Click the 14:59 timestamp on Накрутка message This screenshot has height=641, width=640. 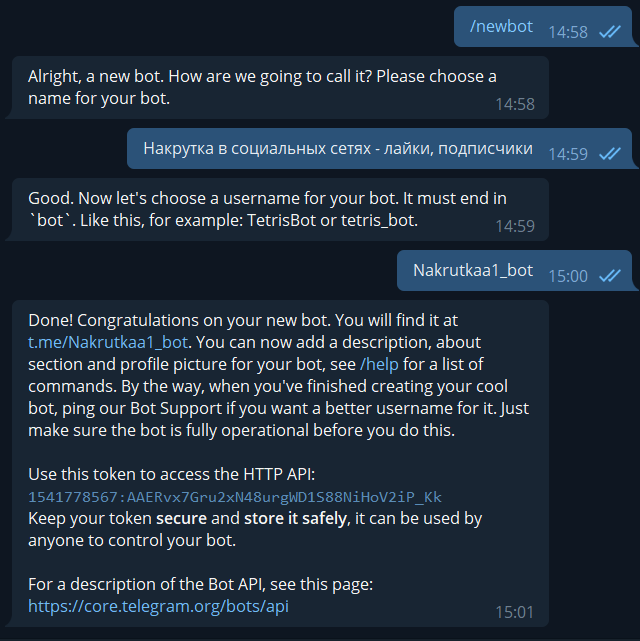tap(568, 154)
